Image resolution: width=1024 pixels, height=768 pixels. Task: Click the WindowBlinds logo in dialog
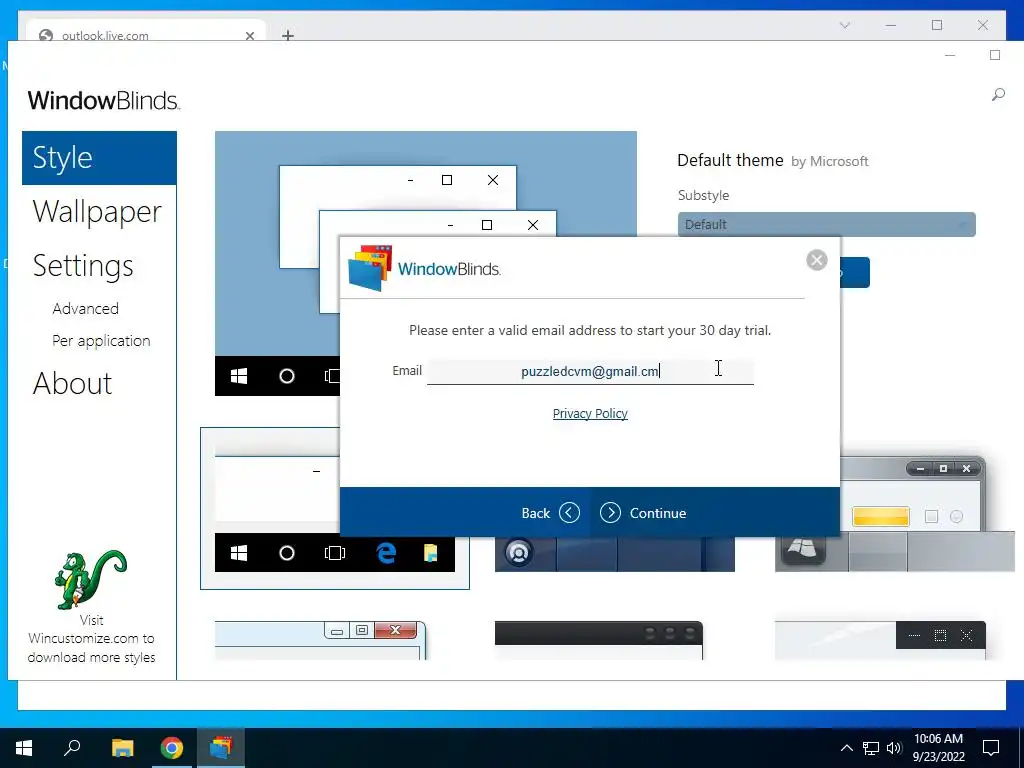[424, 268]
